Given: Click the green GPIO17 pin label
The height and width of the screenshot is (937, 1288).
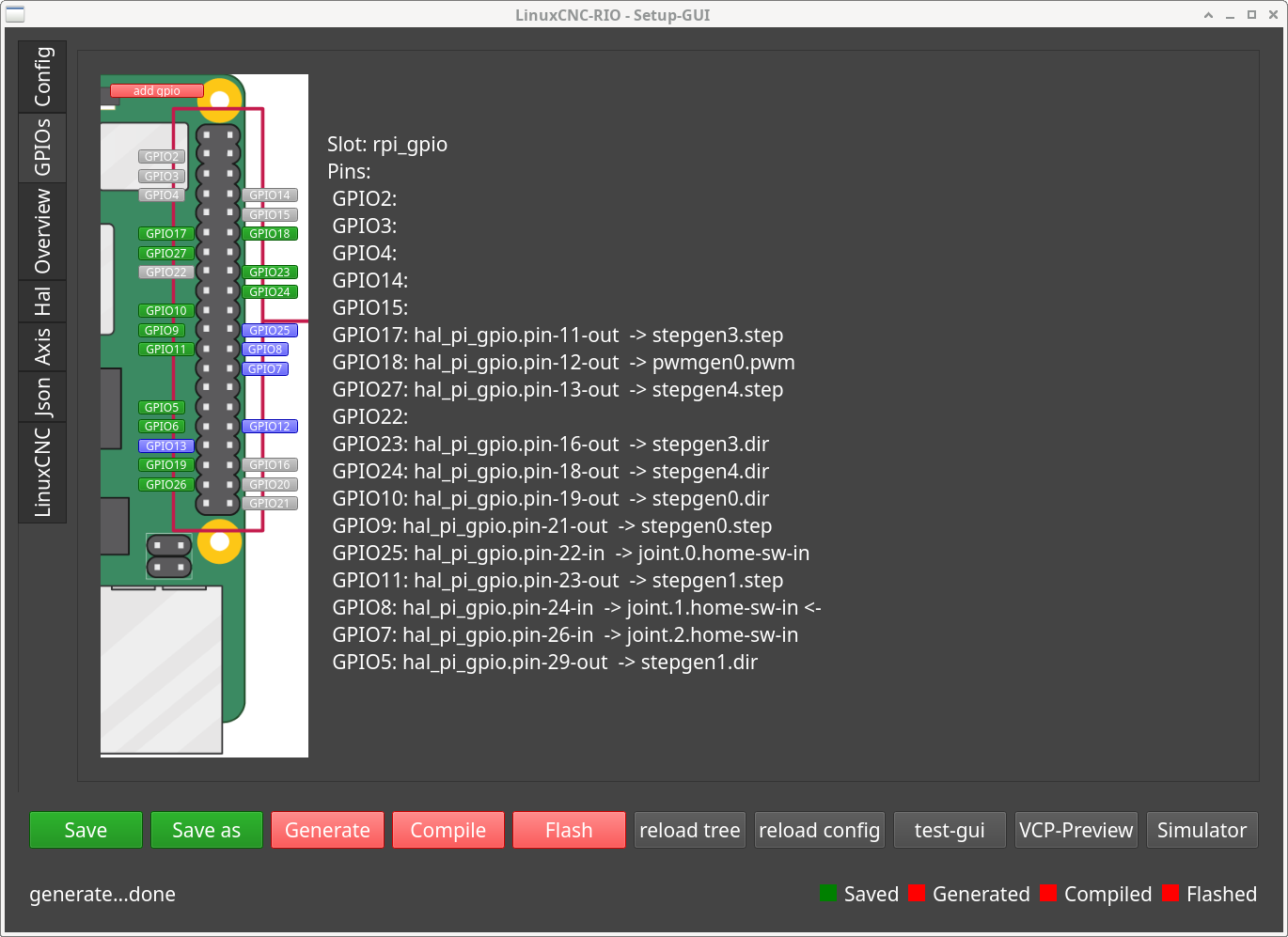Looking at the screenshot, I should [166, 234].
